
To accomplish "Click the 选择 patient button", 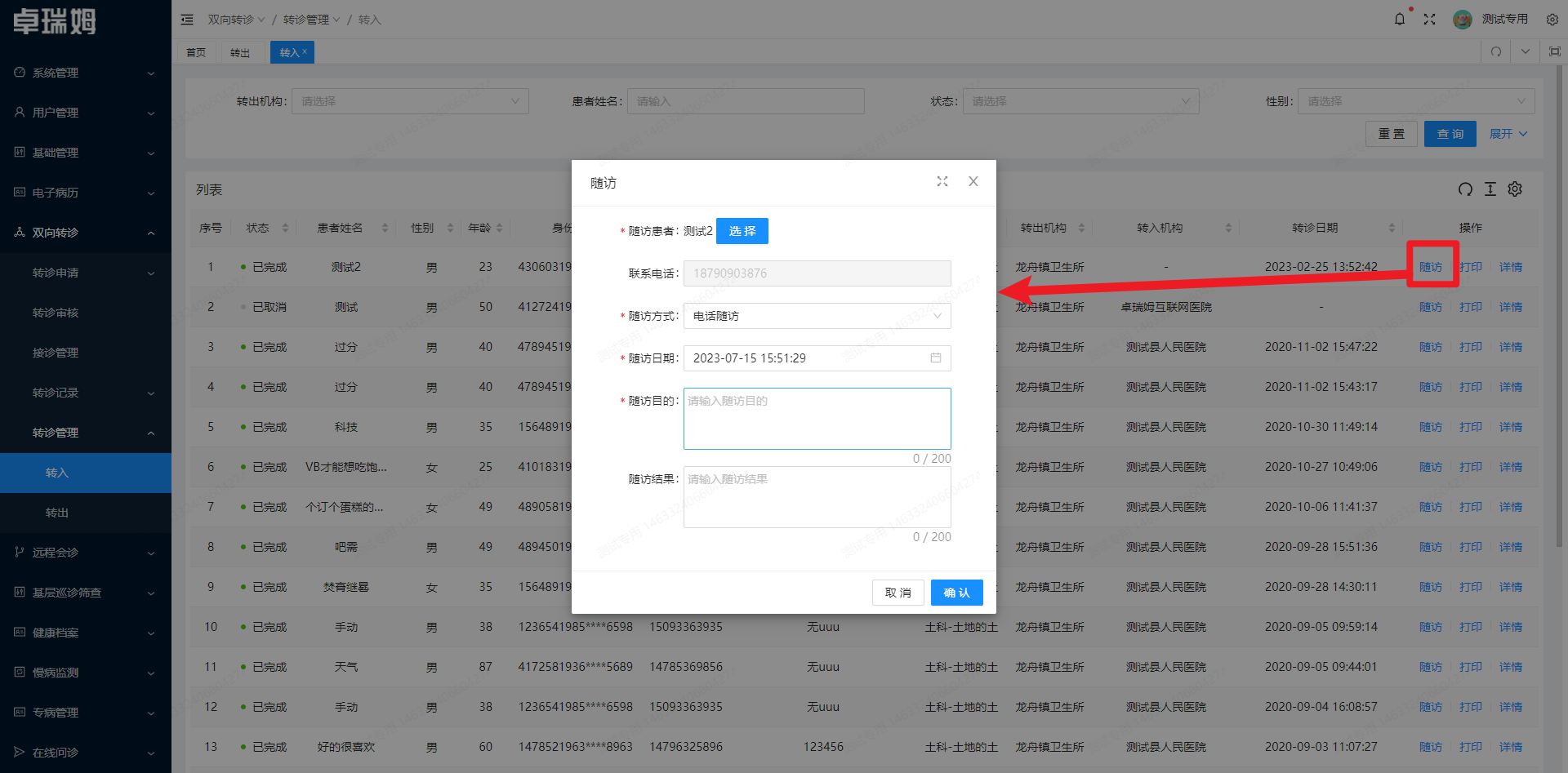I will coord(742,231).
